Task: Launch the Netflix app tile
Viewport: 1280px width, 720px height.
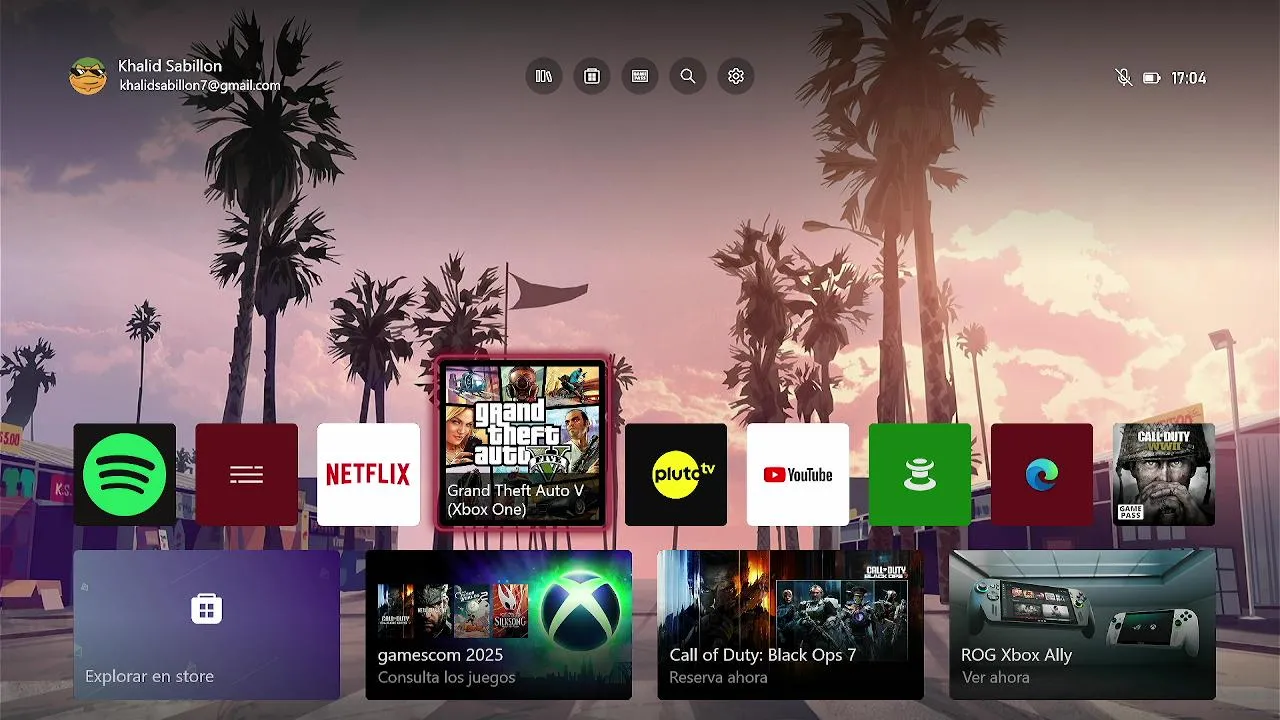Action: 368,474
